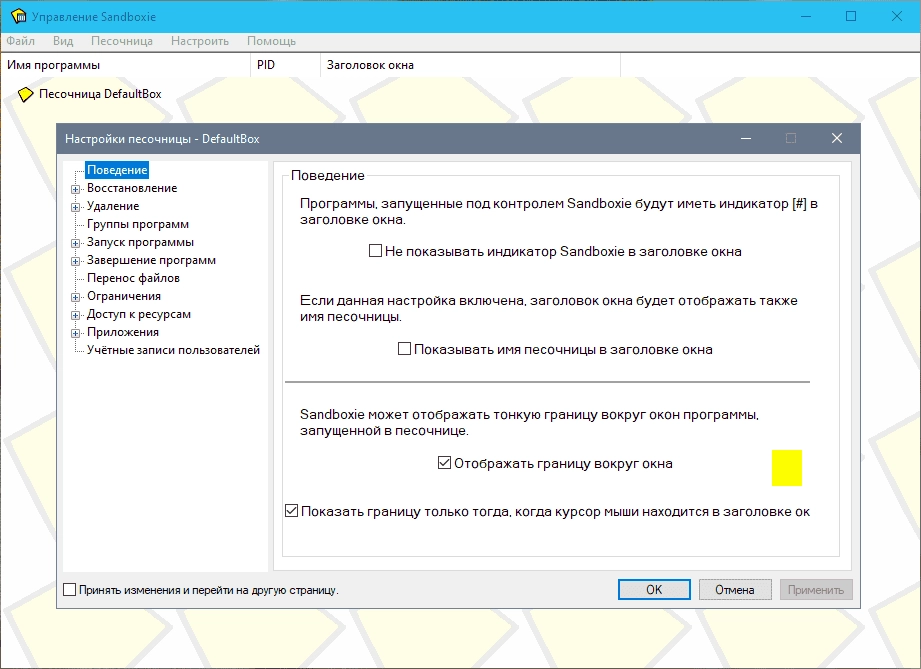
Task: Expand the Ограничения tree node
Action: (x=75, y=297)
